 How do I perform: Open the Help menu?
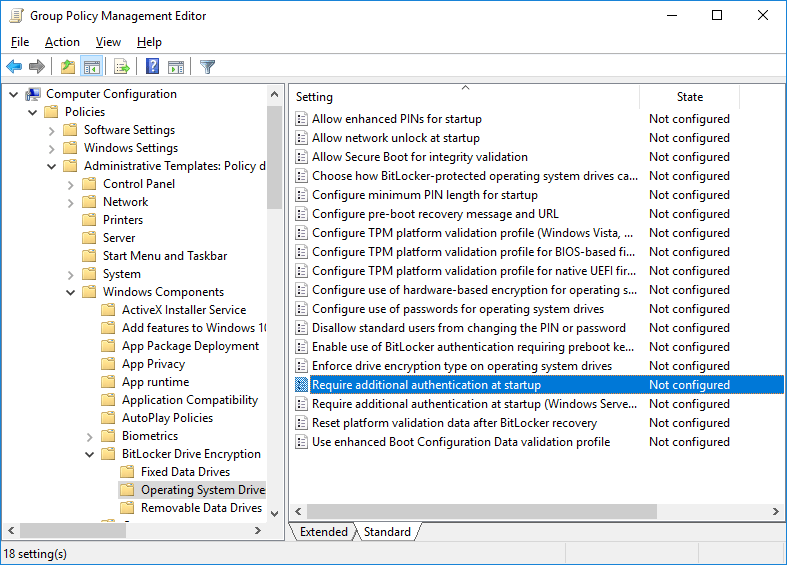(x=149, y=42)
